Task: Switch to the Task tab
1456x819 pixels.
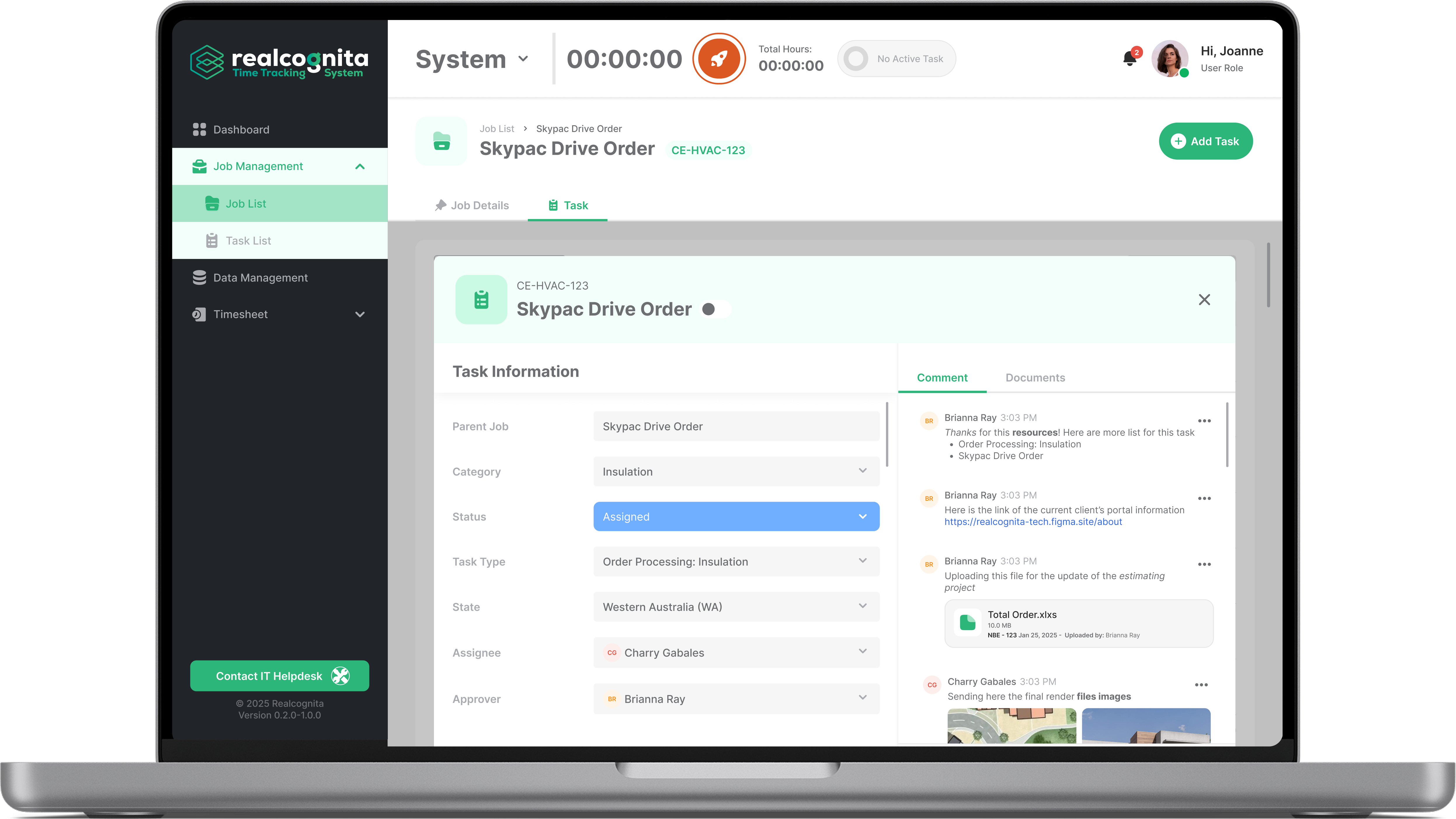Action: [x=567, y=205]
